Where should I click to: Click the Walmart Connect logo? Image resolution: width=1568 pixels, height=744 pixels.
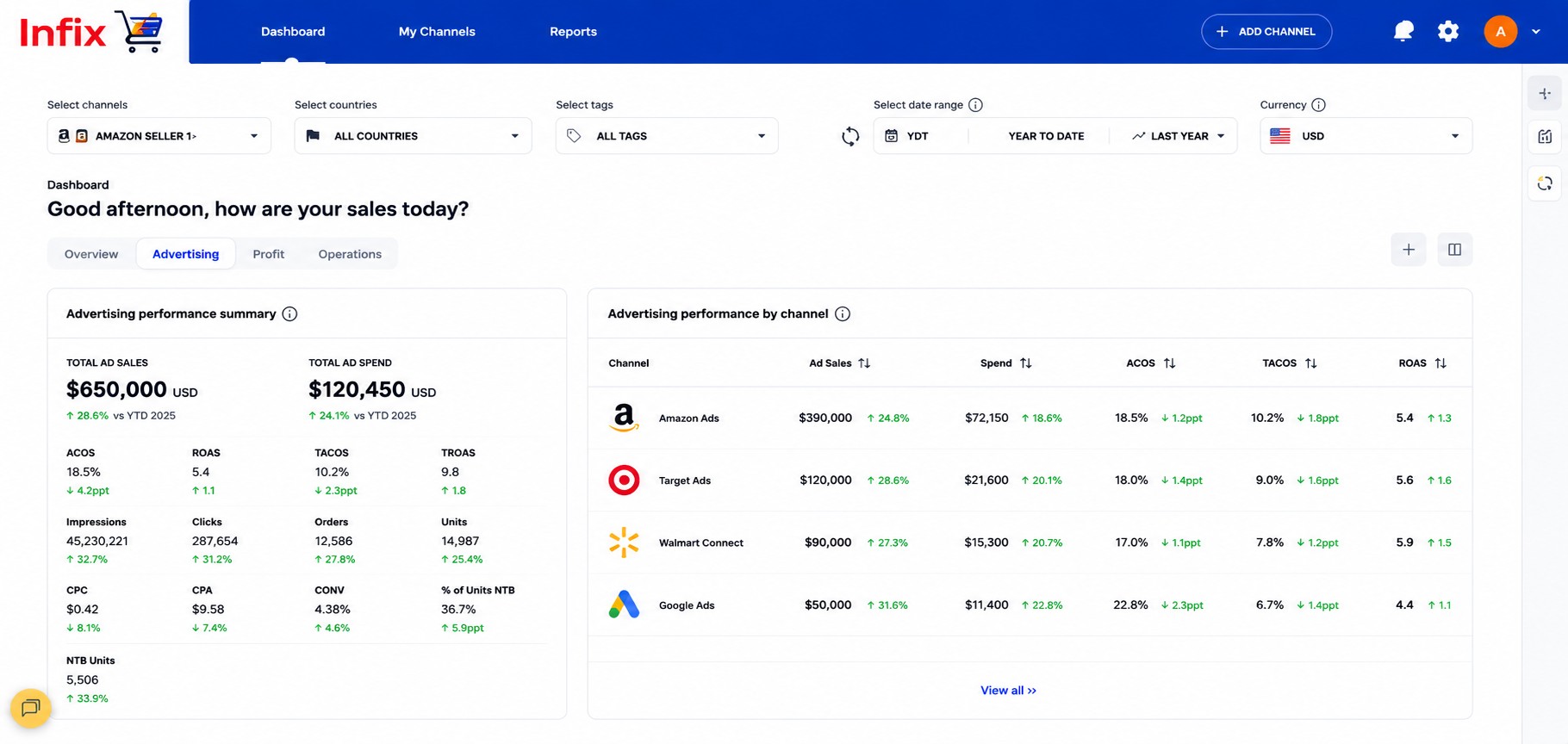coord(624,542)
